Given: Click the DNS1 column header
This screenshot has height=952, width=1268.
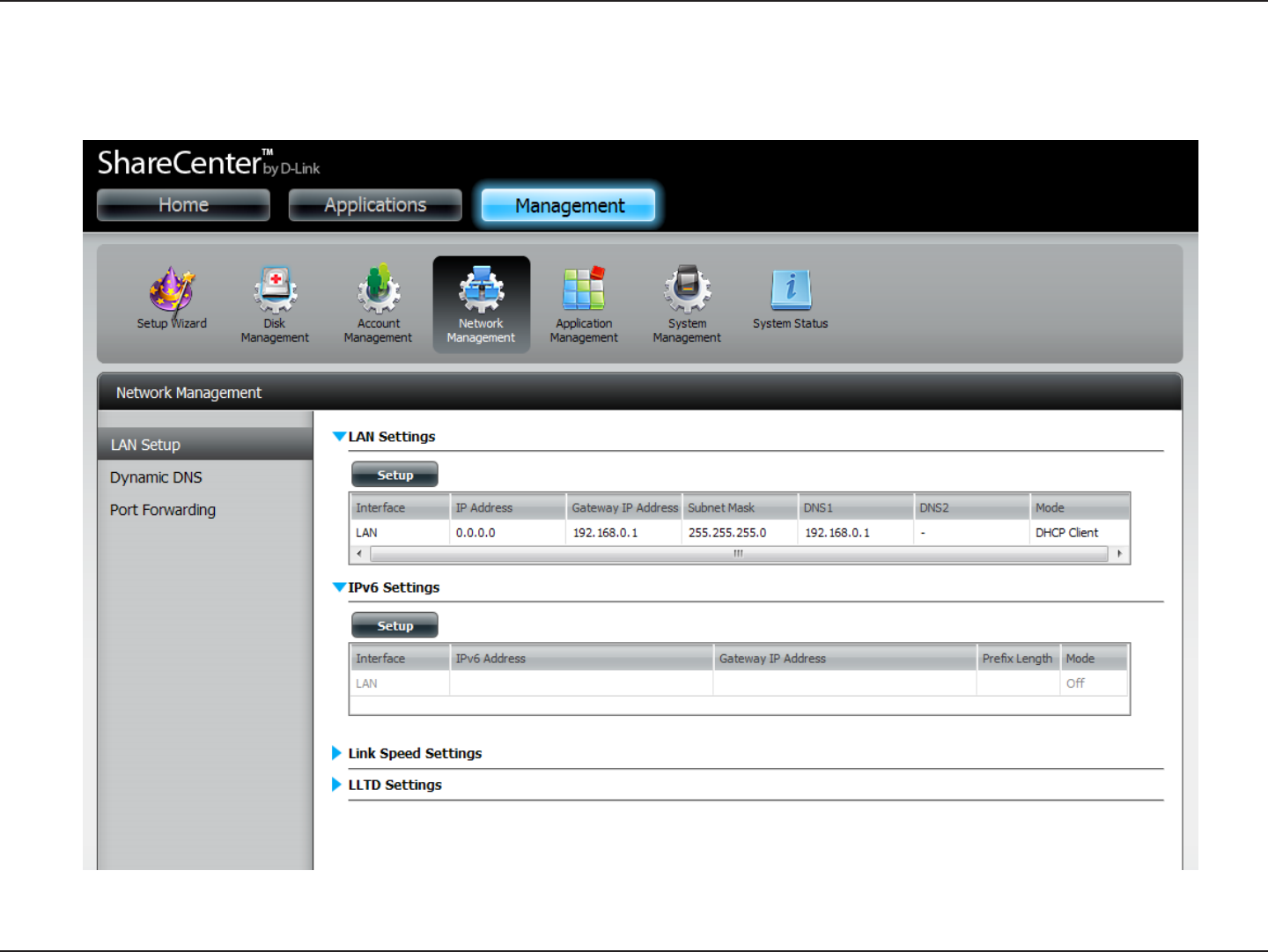Looking at the screenshot, I should [856, 508].
